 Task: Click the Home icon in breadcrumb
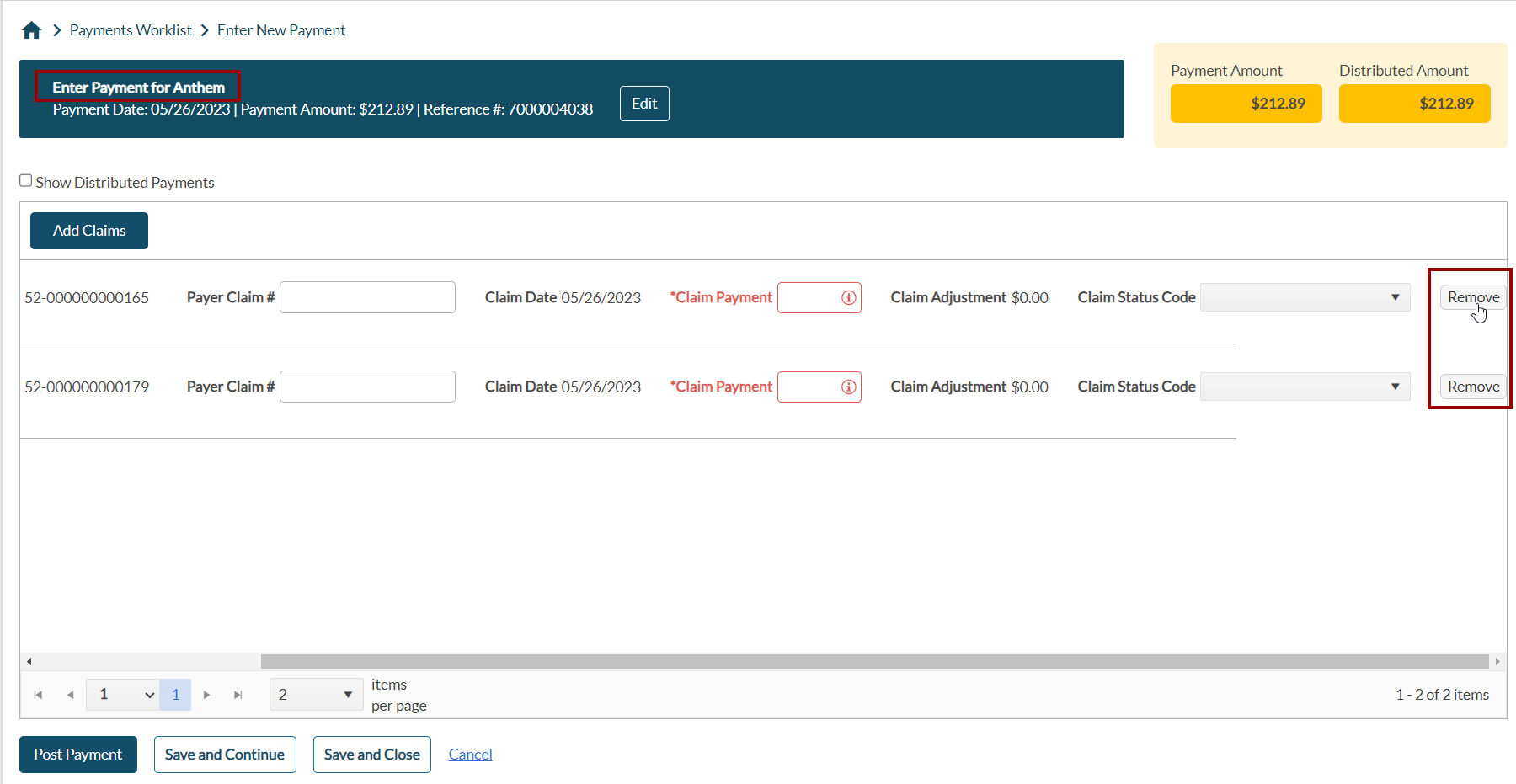(32, 30)
